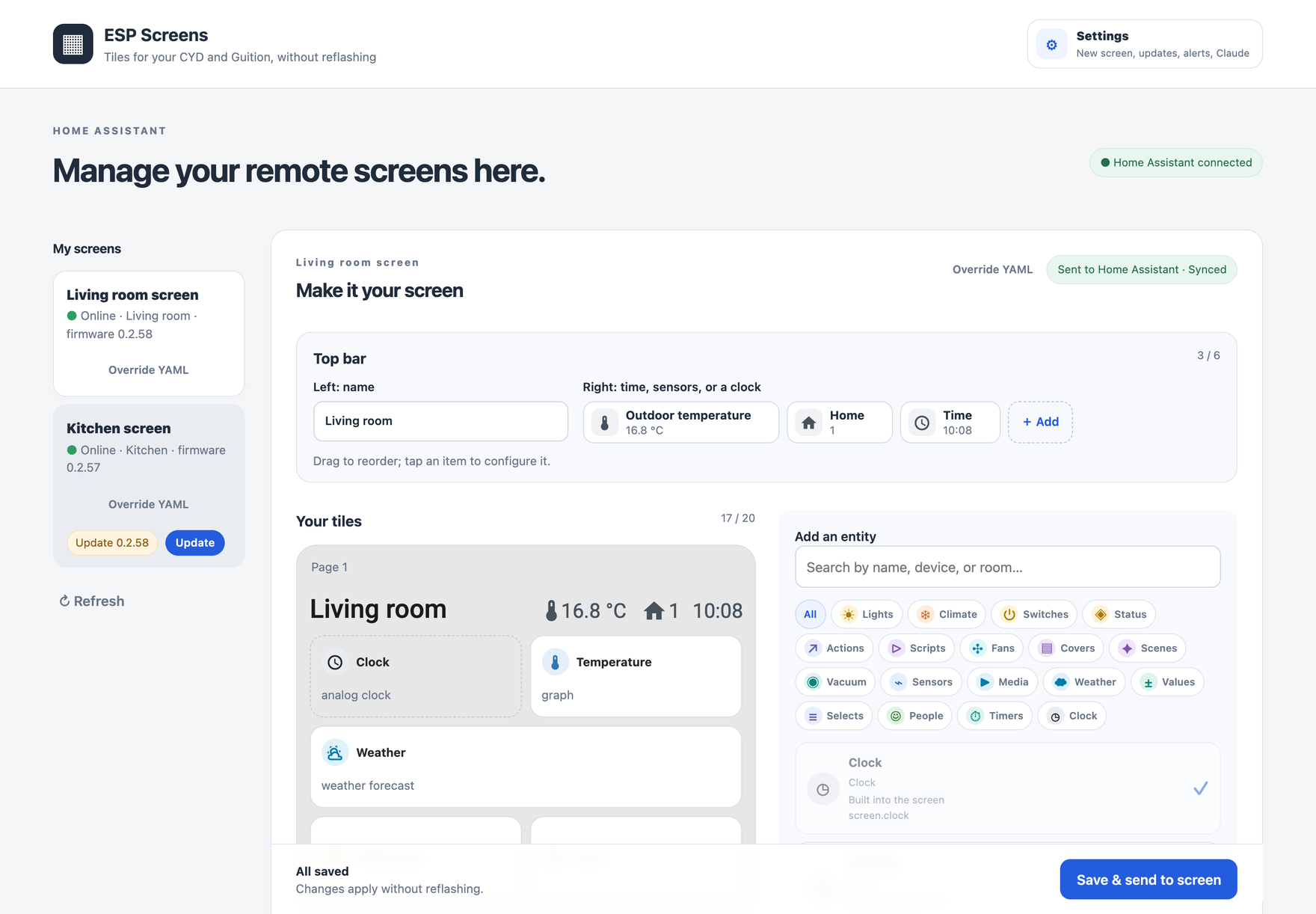The width and height of the screenshot is (1316, 914).
Task: Open Override YAML for Living room screen card
Action: pyautogui.click(x=149, y=370)
